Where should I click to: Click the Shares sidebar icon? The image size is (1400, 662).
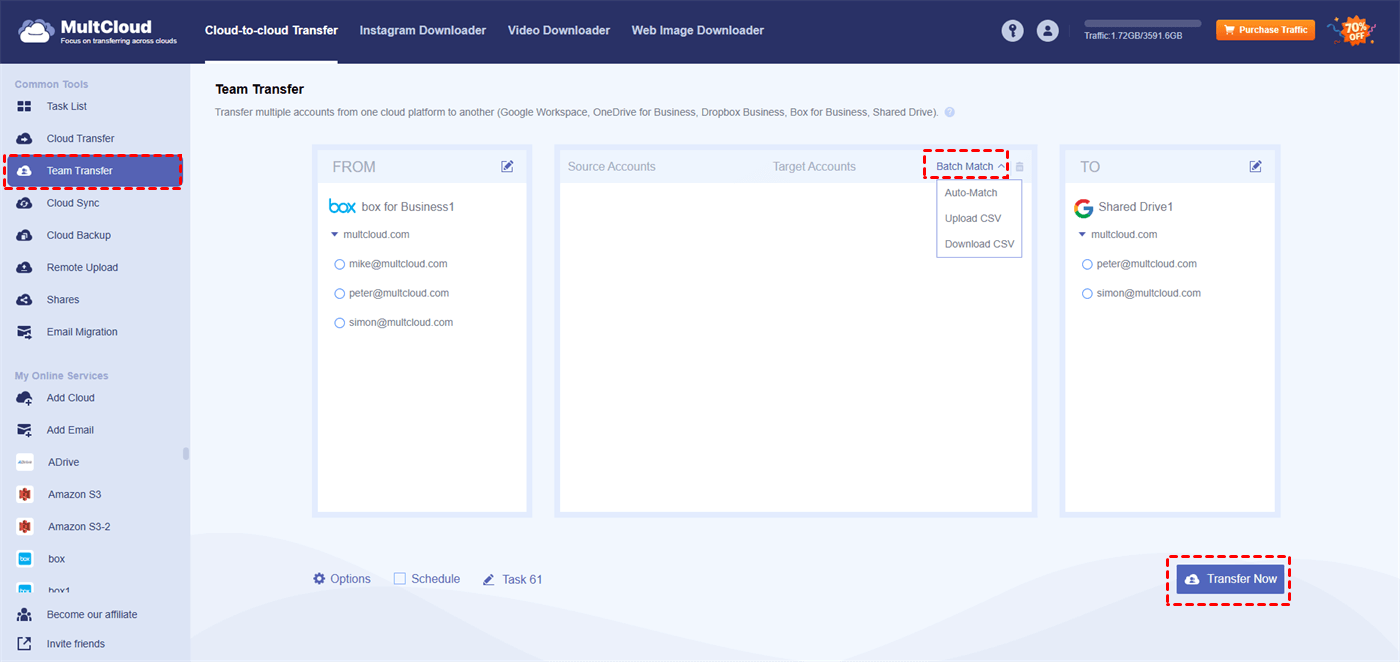point(24,300)
